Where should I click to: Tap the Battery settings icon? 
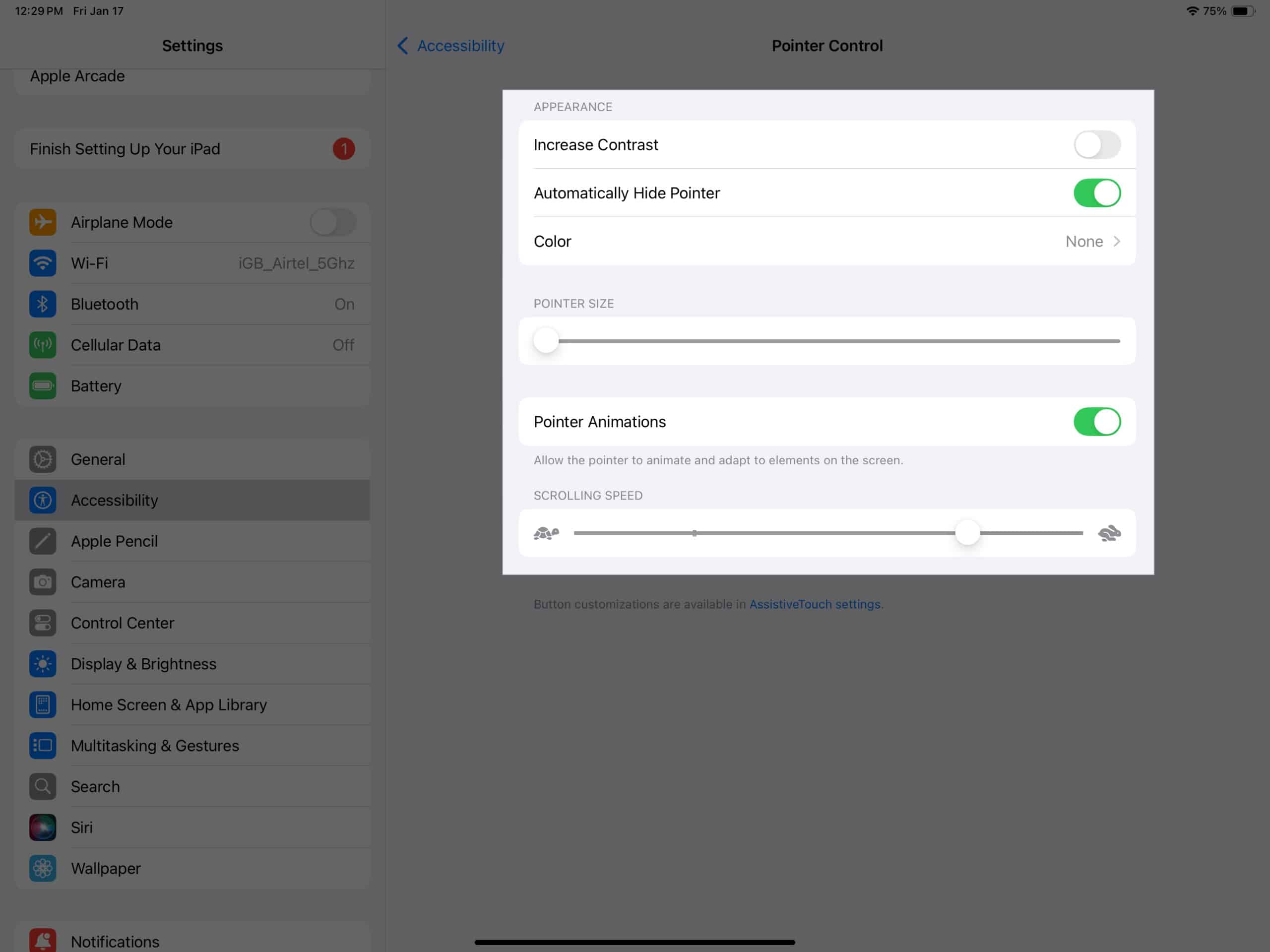tap(43, 385)
